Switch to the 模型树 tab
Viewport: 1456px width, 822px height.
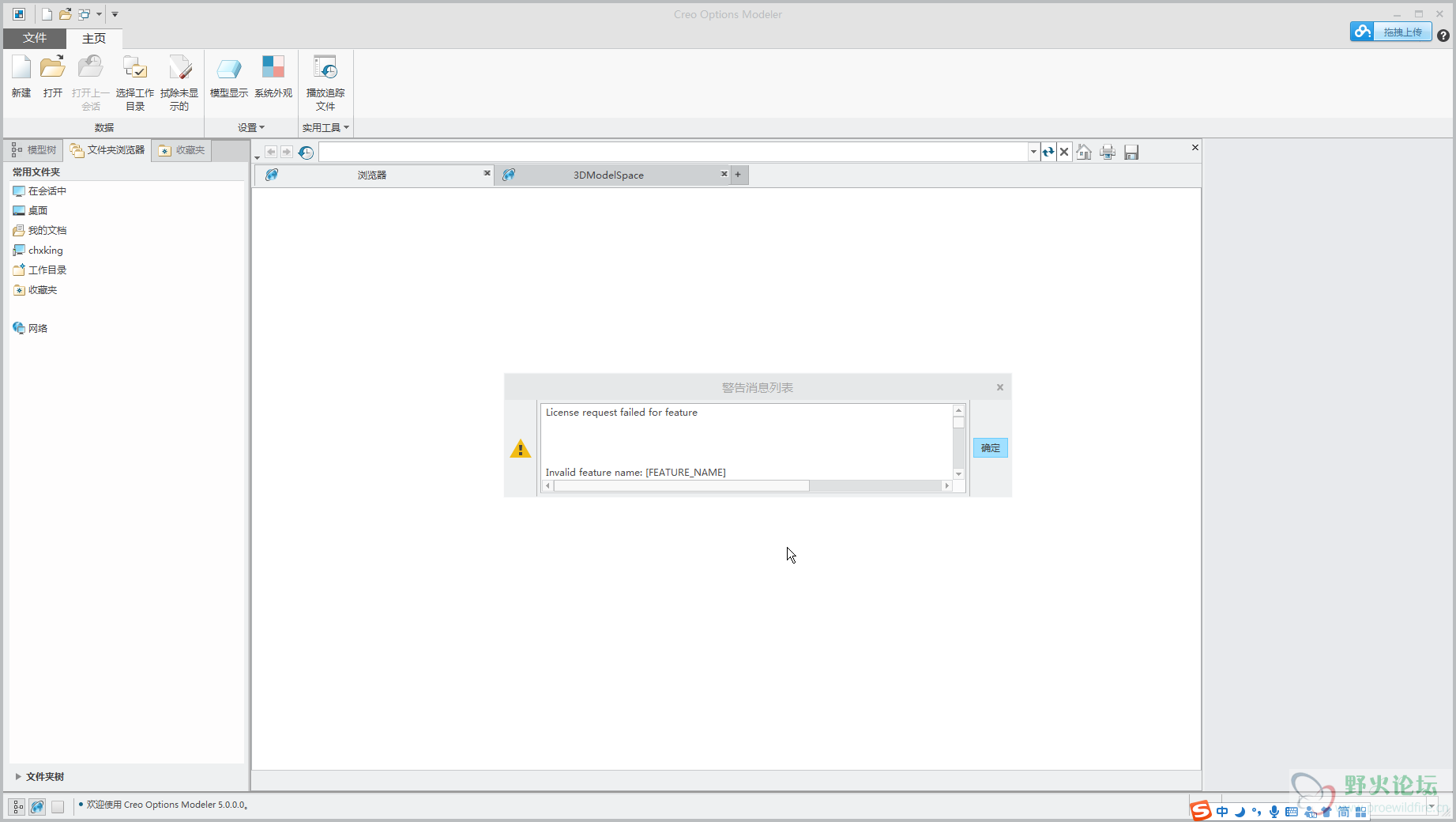[34, 150]
